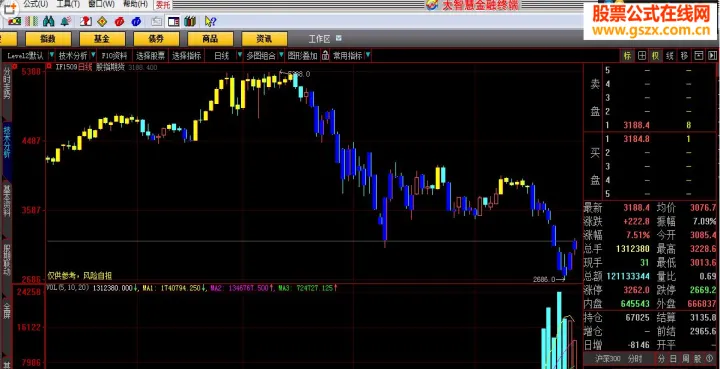Click the small red square beside IF1509
This screenshot has width=720, height=369.
[50, 67]
